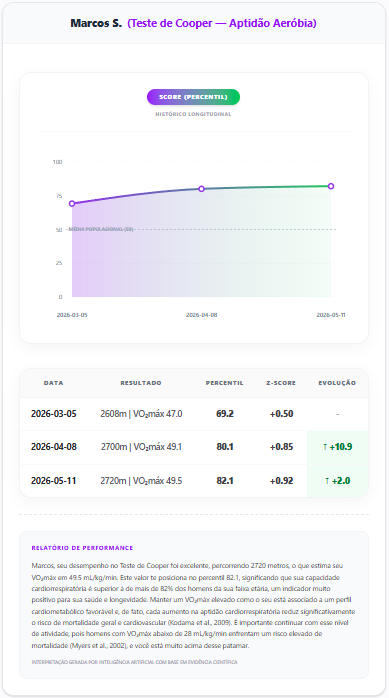Click the 2026-04-08 date cell in table
Viewport: 389px width, 698px height.
pyautogui.click(x=53, y=447)
